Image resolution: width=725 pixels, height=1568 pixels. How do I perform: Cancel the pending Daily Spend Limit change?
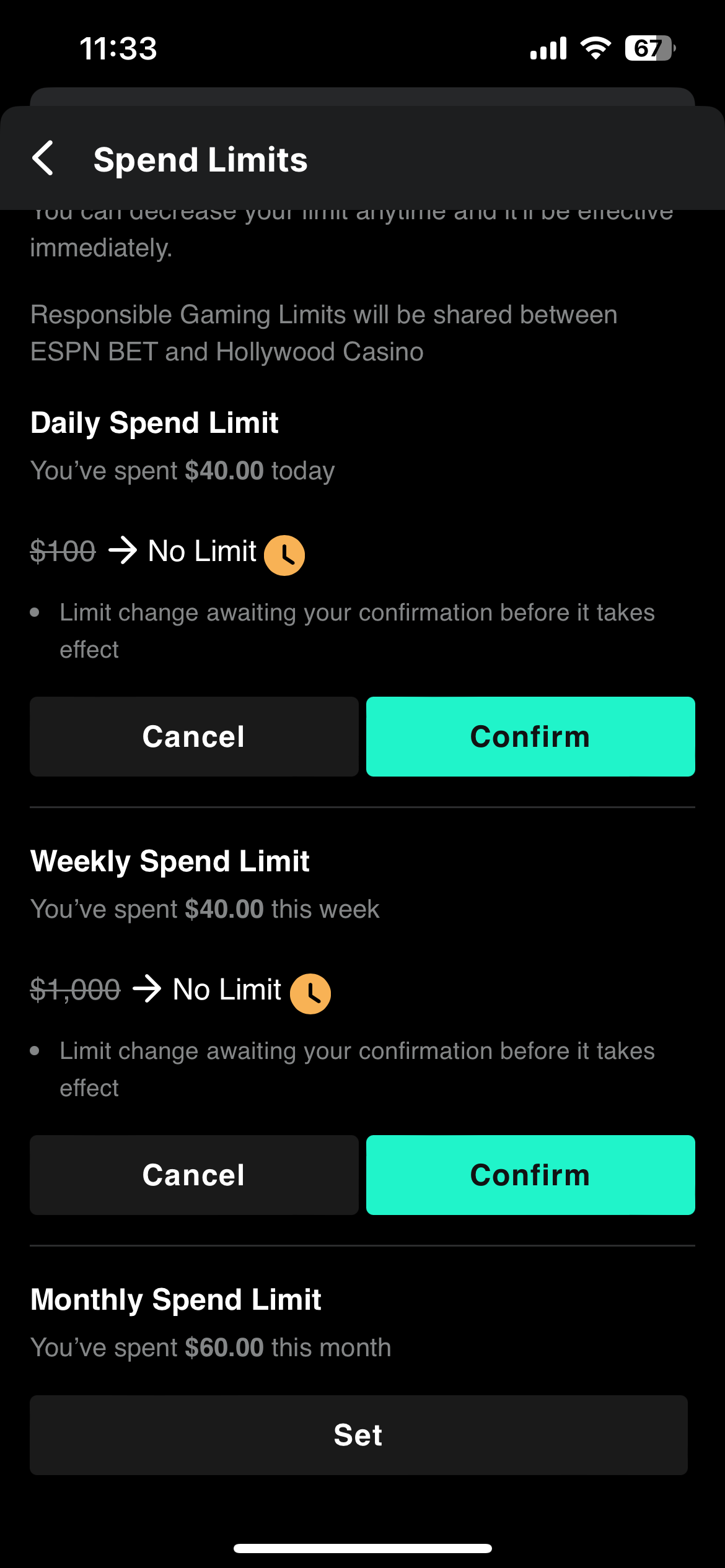click(x=194, y=736)
